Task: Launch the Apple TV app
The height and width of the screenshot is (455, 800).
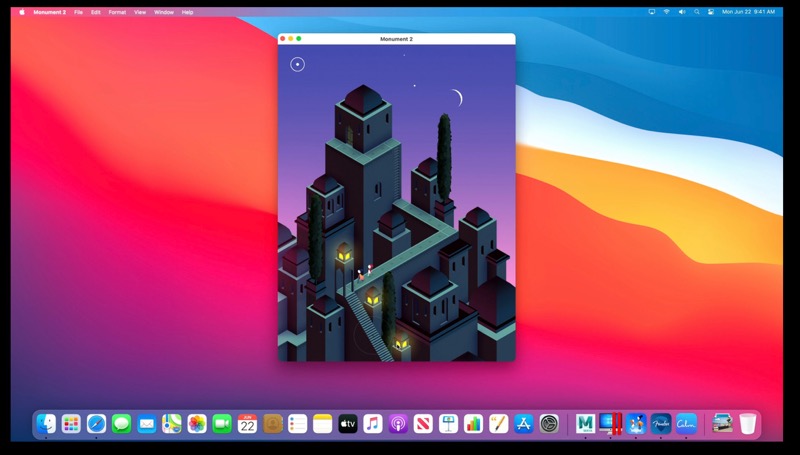Action: [x=348, y=423]
